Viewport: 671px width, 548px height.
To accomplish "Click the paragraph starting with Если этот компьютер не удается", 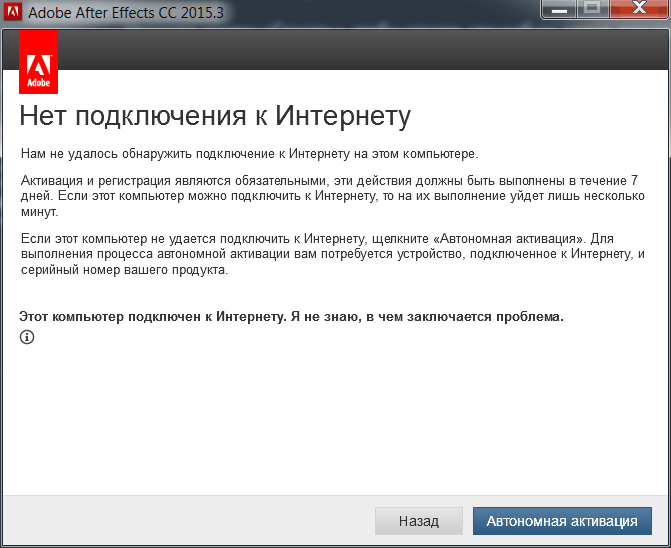I will point(333,254).
